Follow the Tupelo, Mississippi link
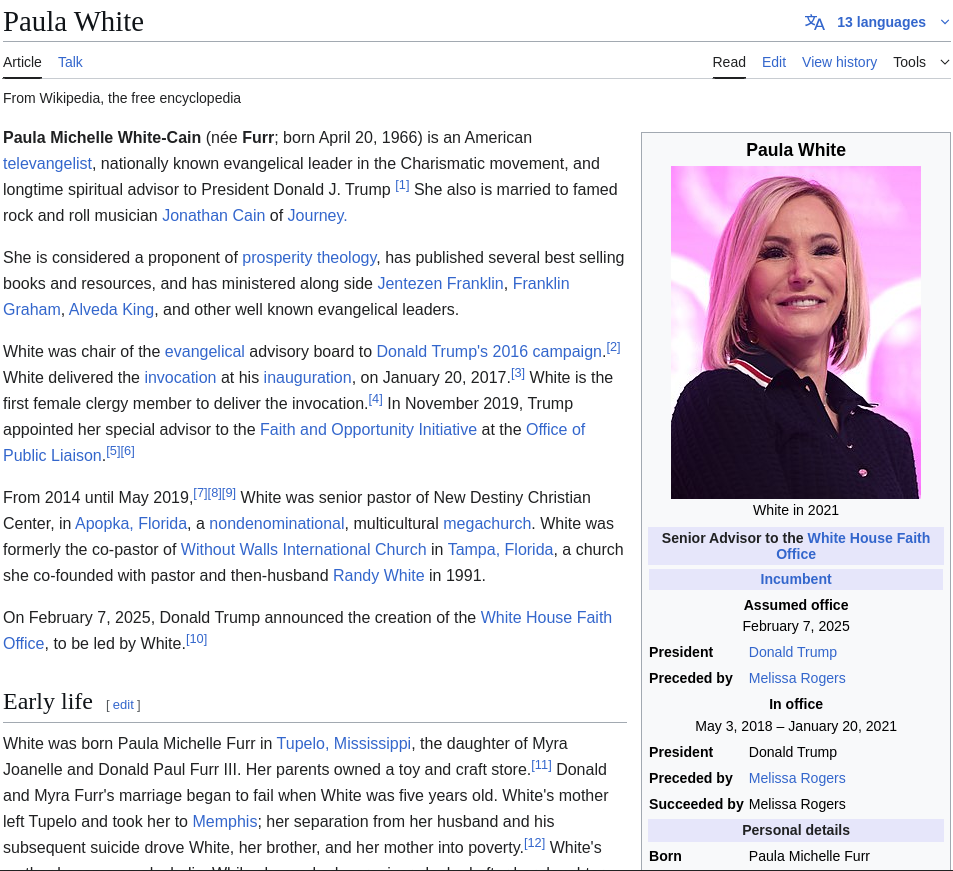Viewport: 953px width, 871px height. pyautogui.click(x=343, y=743)
